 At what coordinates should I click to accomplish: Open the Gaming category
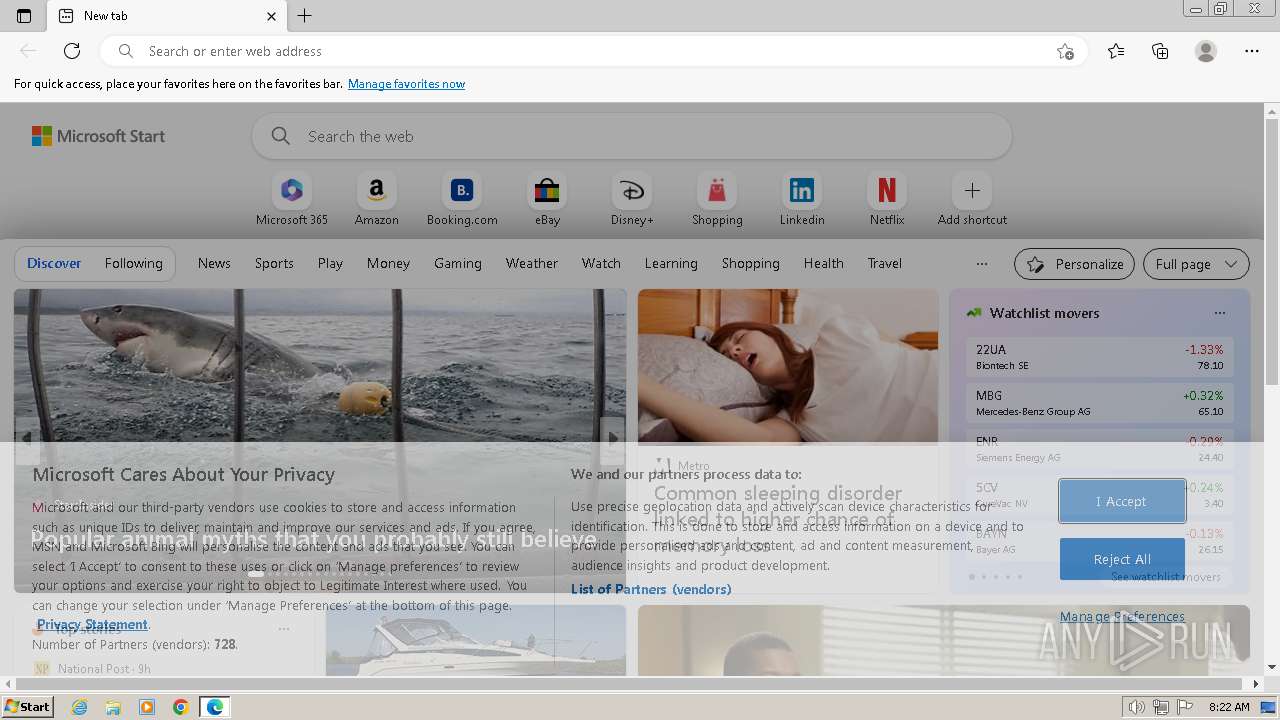coord(458,263)
